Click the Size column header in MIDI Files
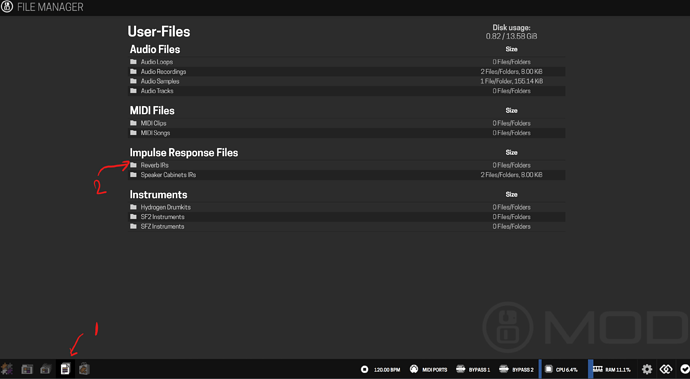 511,110
